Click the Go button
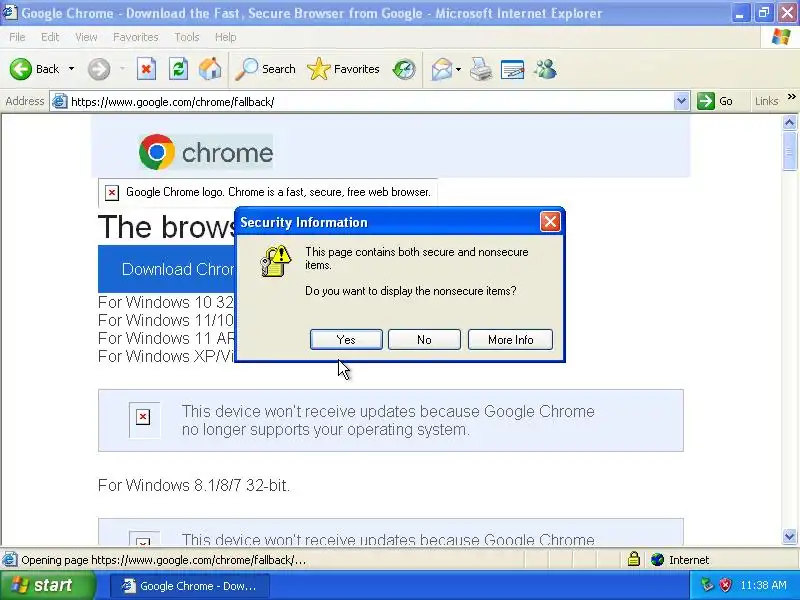Viewport: 800px width, 600px height. click(716, 101)
